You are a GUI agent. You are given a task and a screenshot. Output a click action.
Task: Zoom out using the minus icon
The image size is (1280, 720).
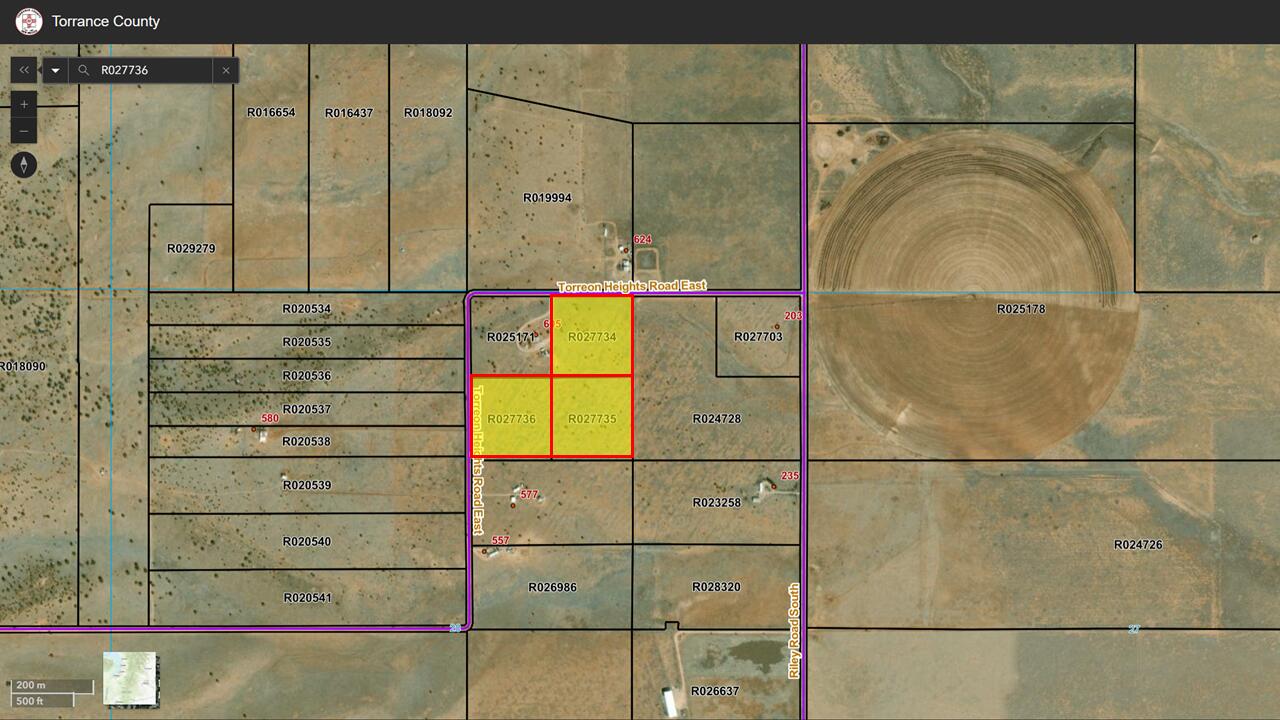click(x=23, y=130)
